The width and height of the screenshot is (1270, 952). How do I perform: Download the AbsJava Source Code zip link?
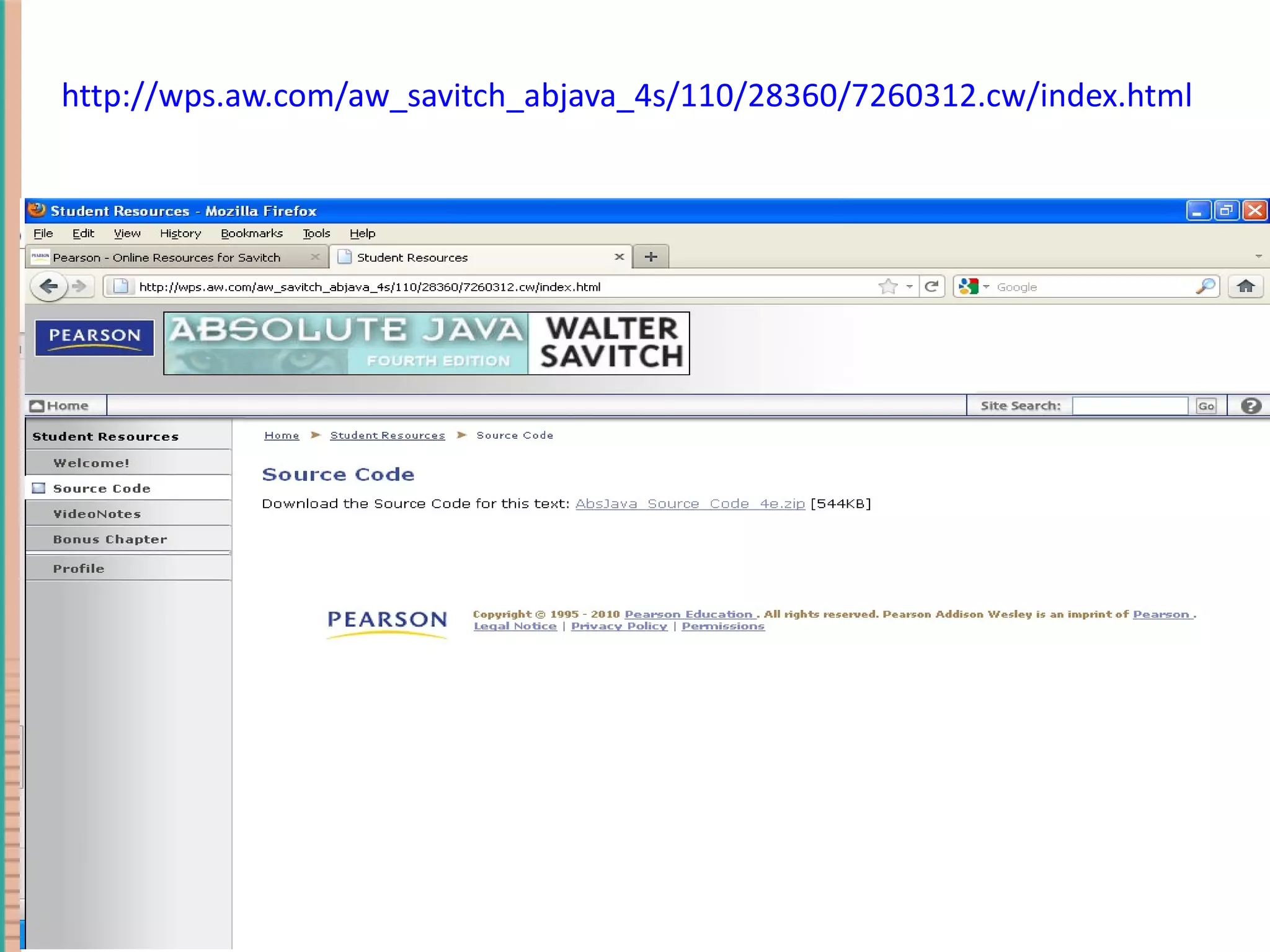(690, 504)
